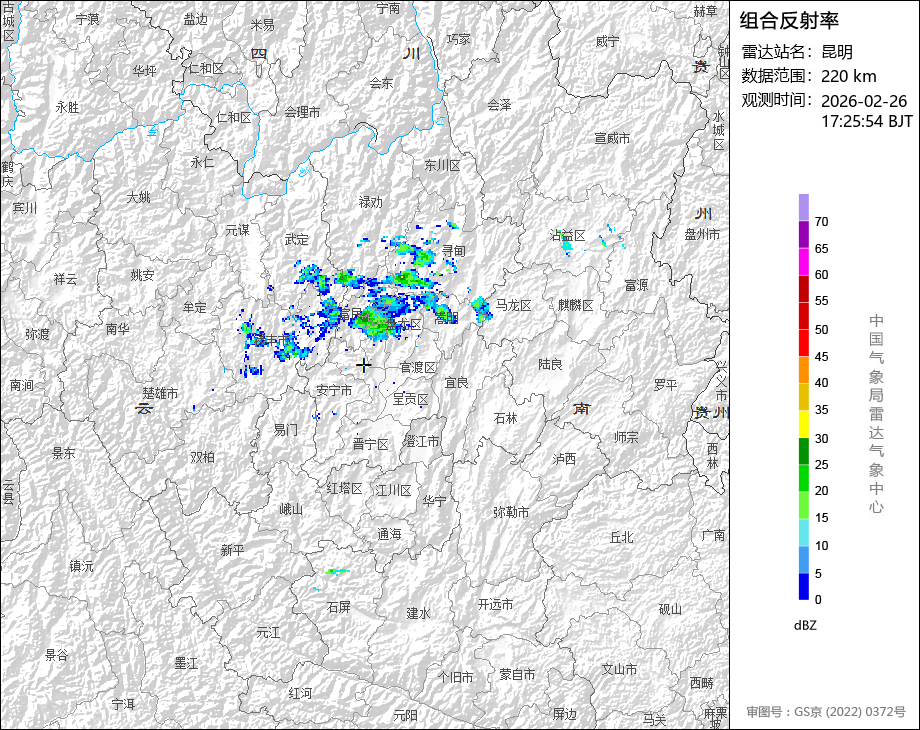Viewport: 920px width, 730px height.
Task: Click the cyan 10 dBZ legend swatch
Action: [804, 533]
